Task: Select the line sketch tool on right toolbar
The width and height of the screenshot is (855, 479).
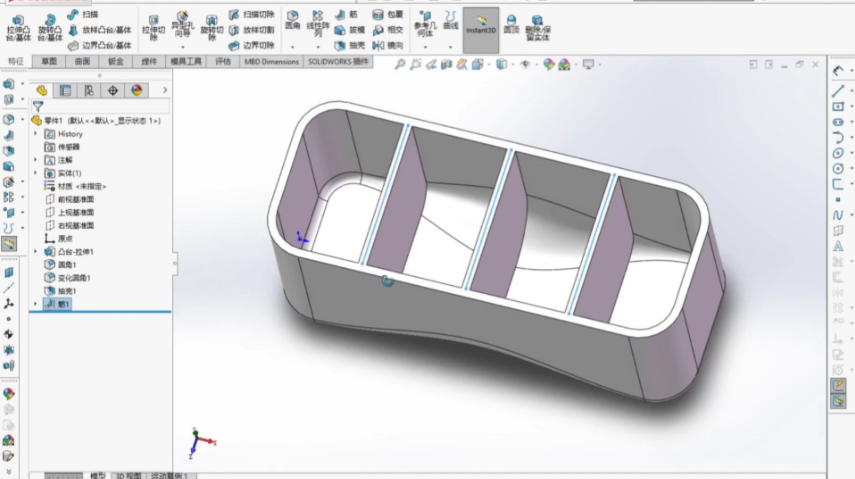Action: pos(838,91)
